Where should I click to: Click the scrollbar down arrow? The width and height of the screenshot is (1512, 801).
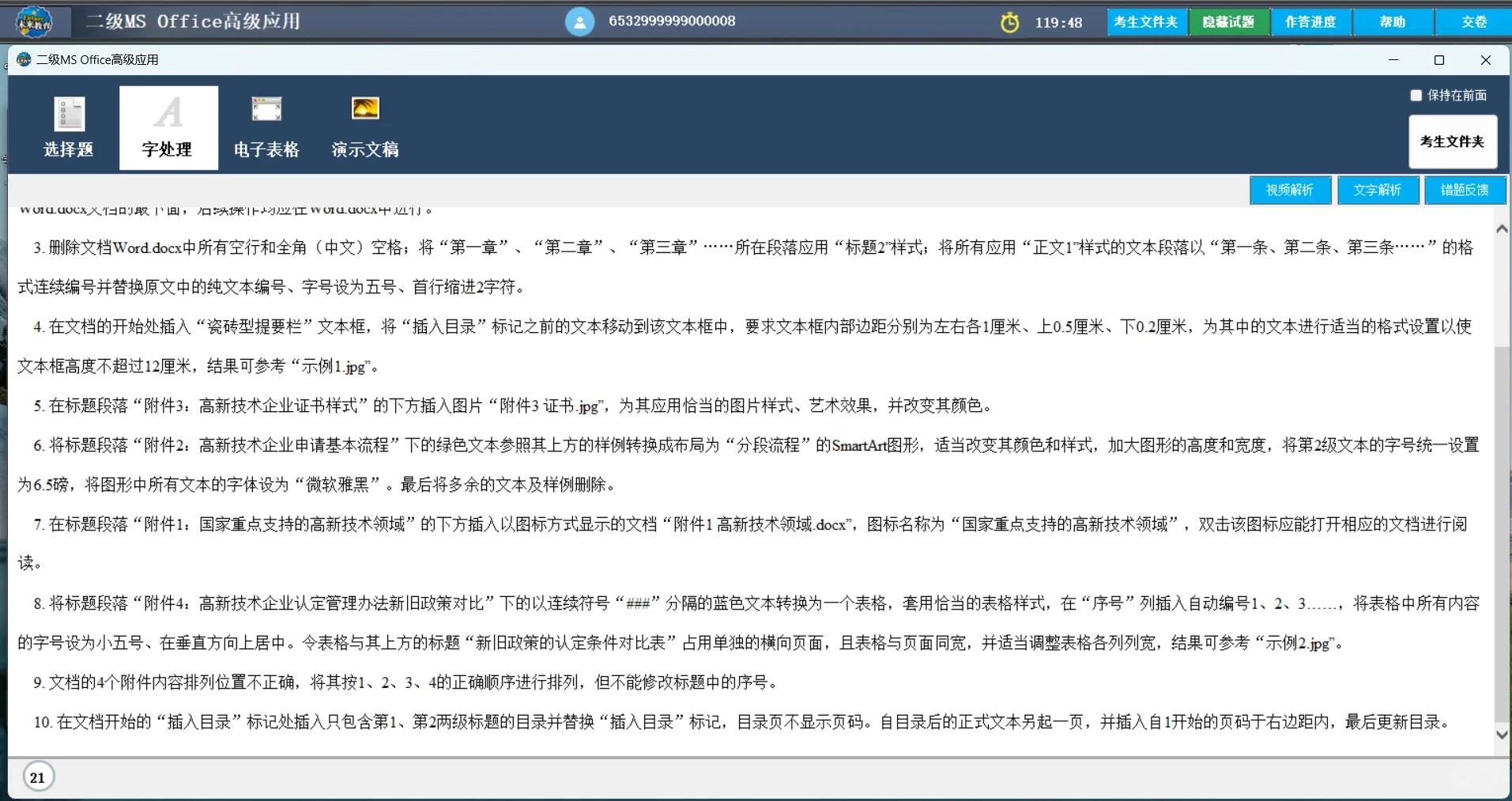[1502, 735]
